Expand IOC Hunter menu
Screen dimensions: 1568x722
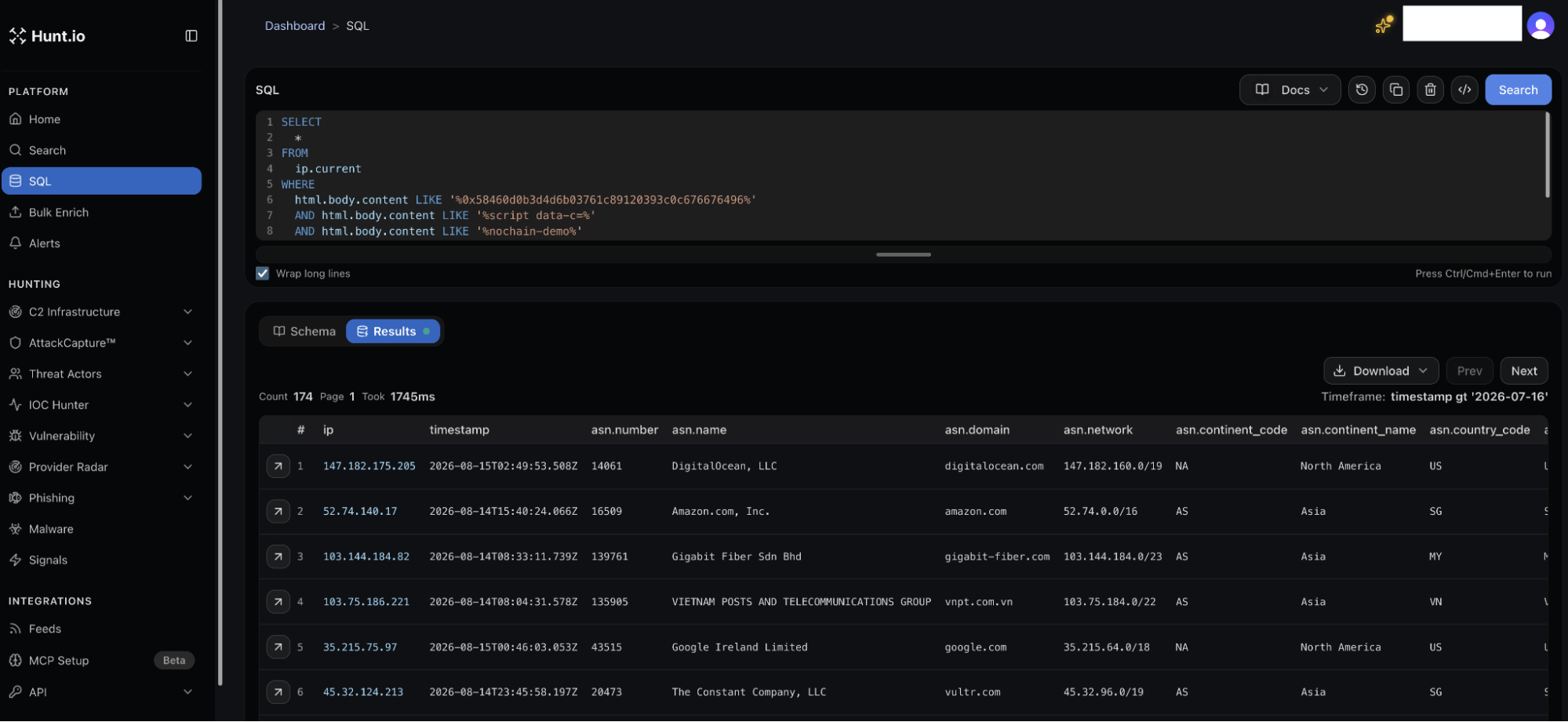pos(101,405)
